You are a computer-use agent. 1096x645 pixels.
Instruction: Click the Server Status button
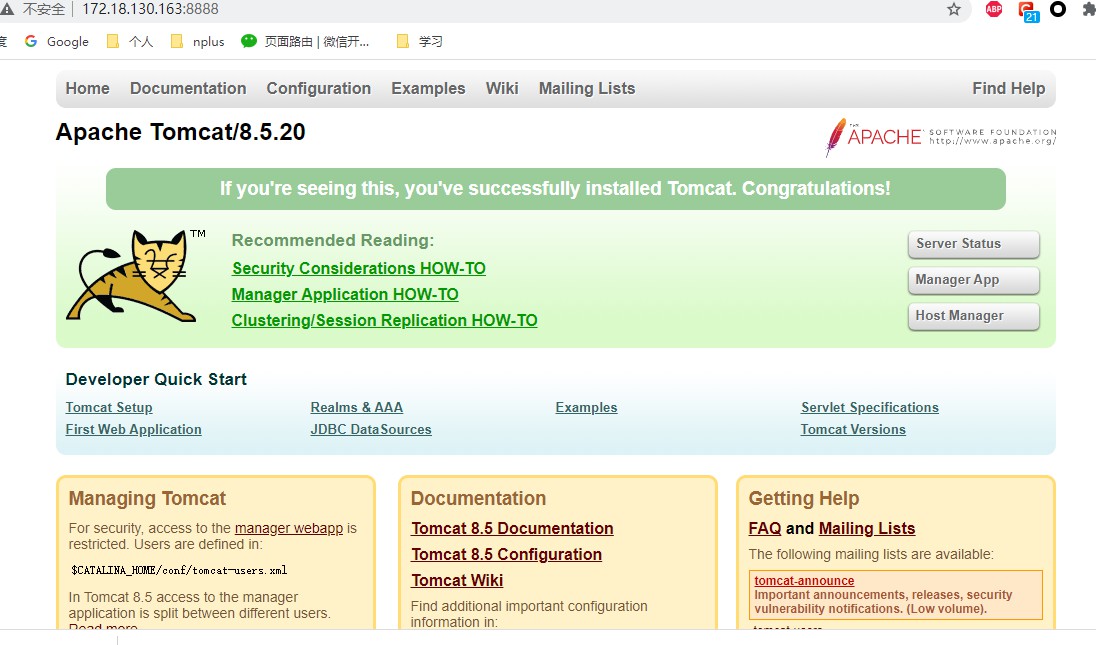click(x=973, y=244)
